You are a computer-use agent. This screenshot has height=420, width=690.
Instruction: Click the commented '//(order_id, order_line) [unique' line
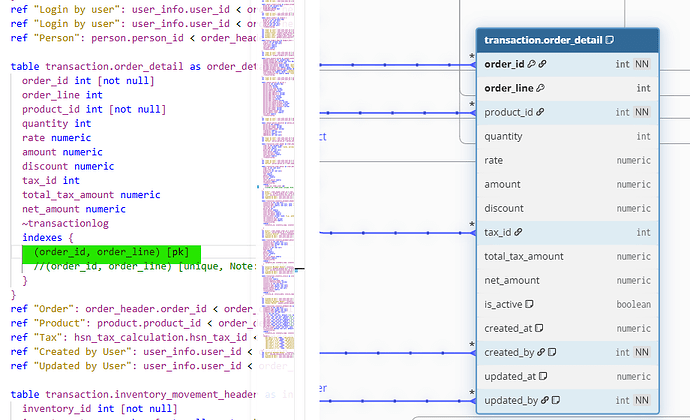144,266
